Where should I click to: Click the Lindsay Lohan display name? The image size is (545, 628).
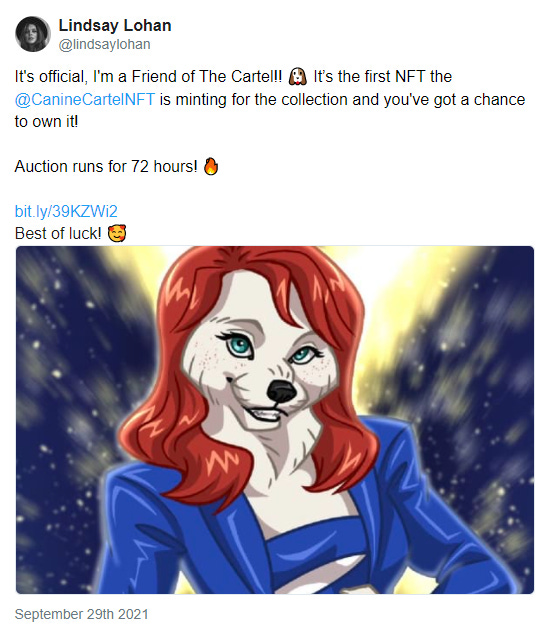pos(115,26)
